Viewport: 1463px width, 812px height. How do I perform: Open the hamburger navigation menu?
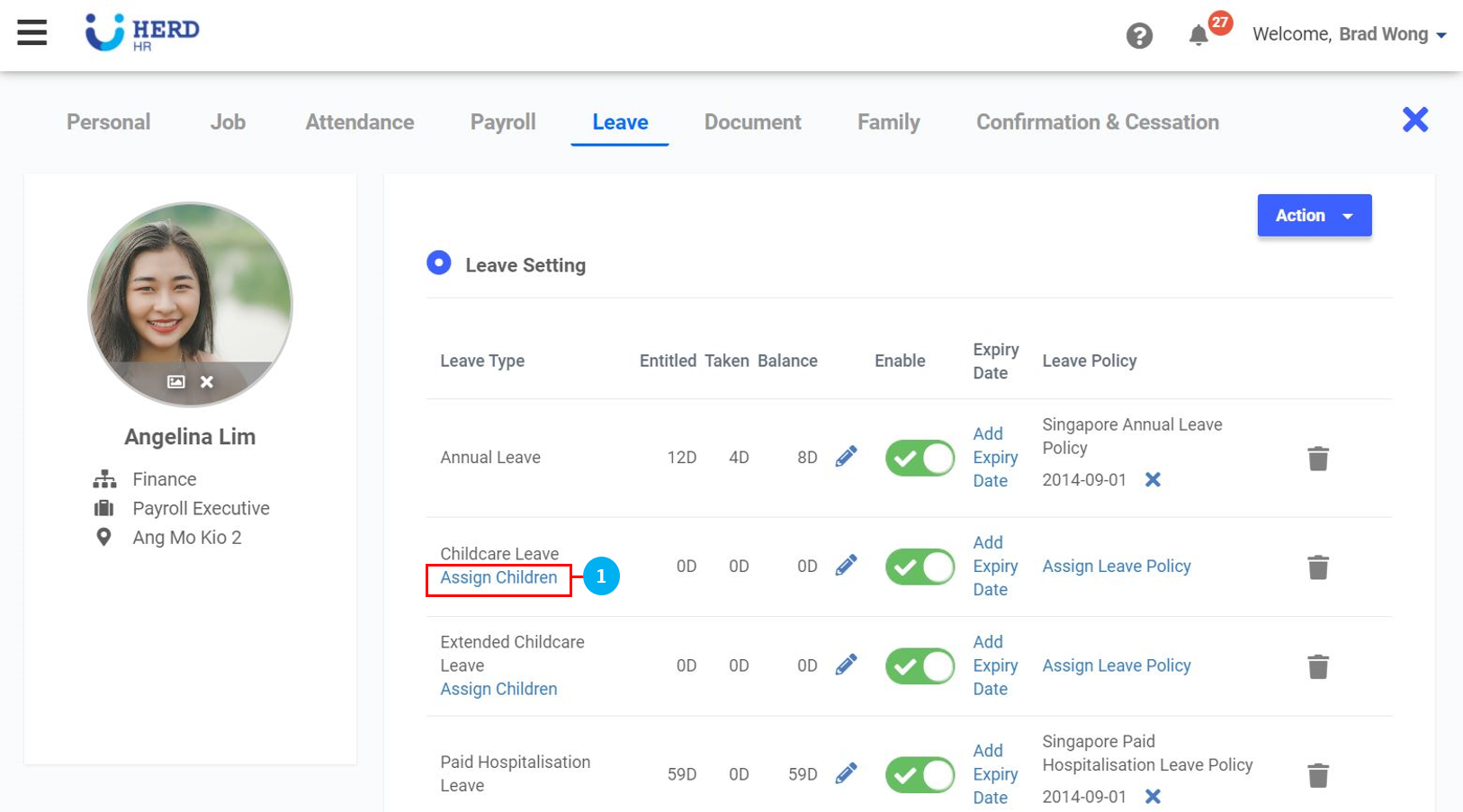[31, 33]
